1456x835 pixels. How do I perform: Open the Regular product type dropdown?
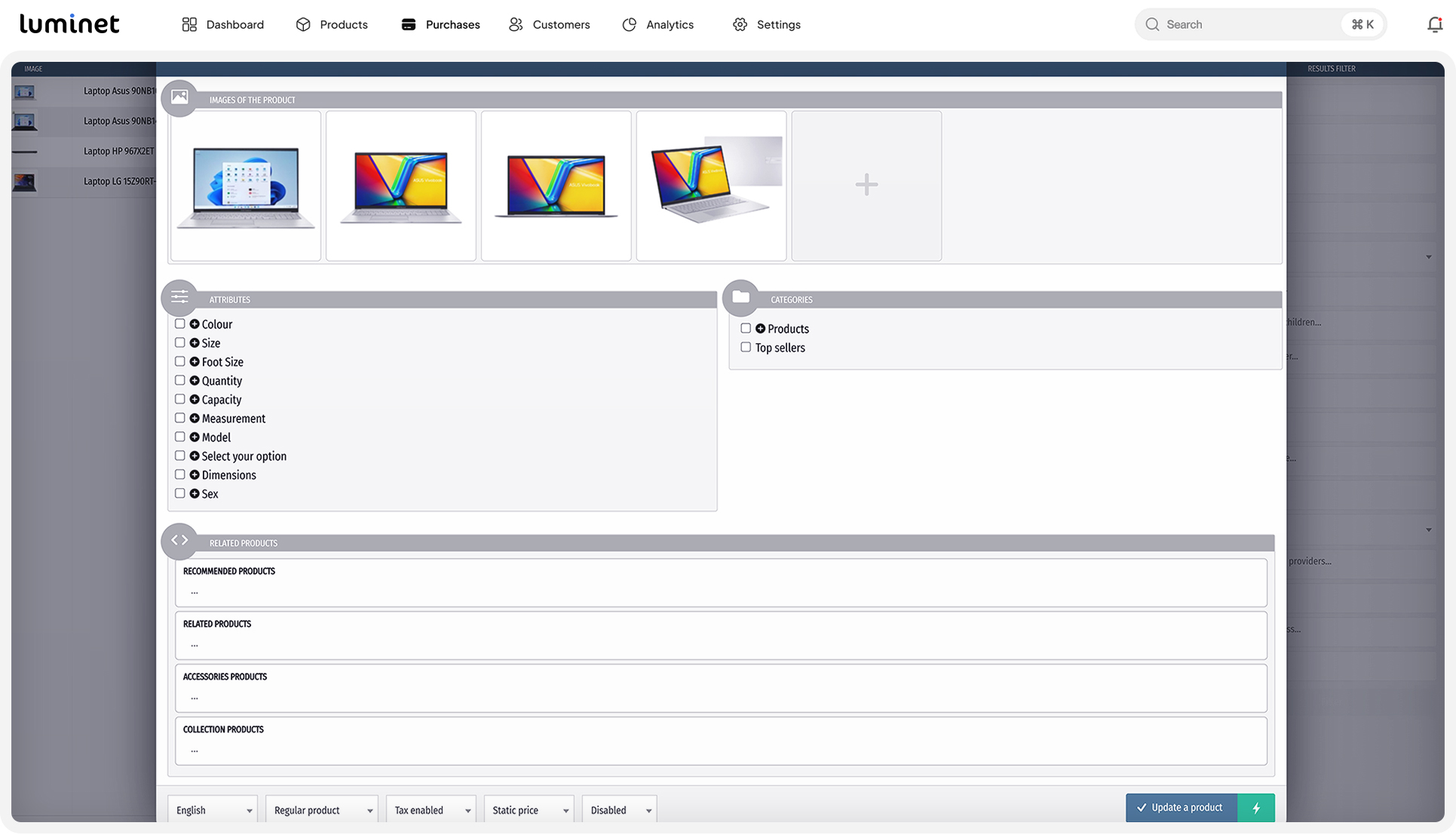point(322,810)
